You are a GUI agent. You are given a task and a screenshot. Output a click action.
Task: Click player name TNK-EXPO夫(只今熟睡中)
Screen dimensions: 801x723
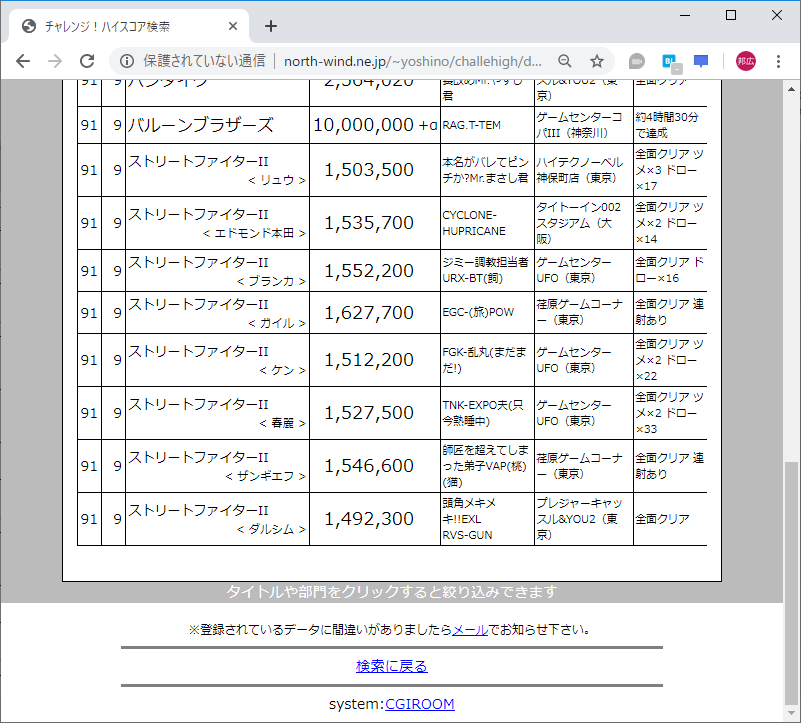click(x=483, y=413)
